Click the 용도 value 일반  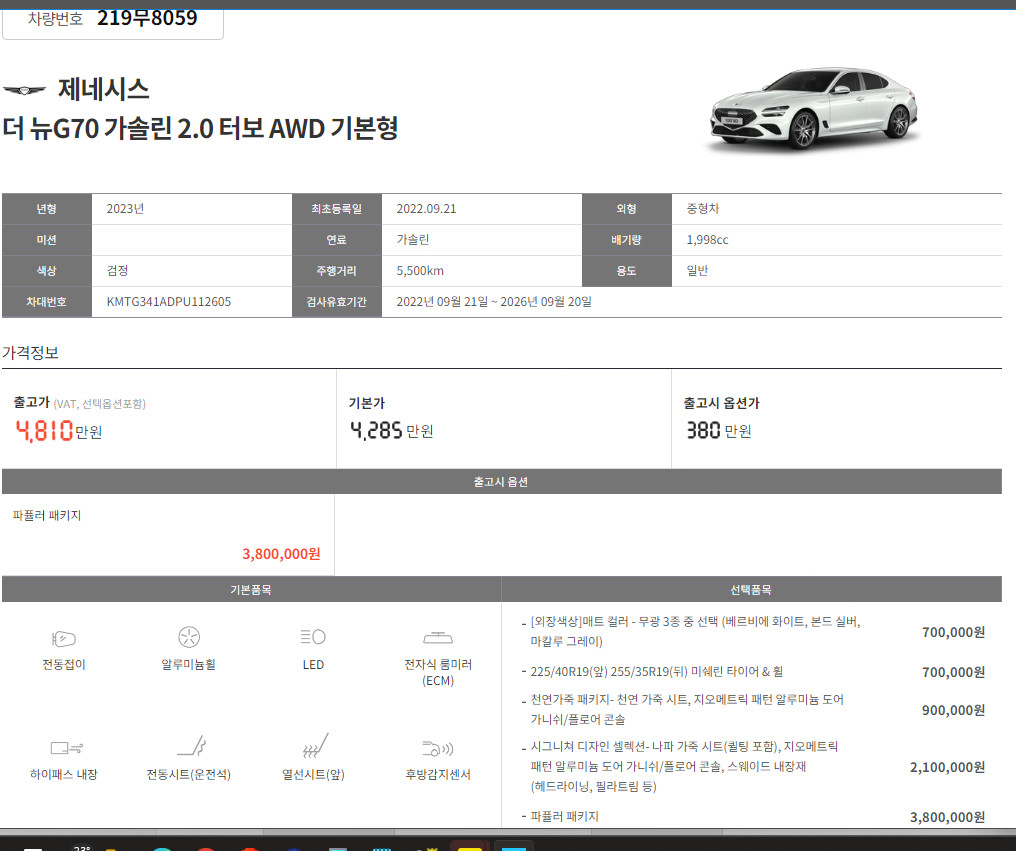[x=697, y=271]
